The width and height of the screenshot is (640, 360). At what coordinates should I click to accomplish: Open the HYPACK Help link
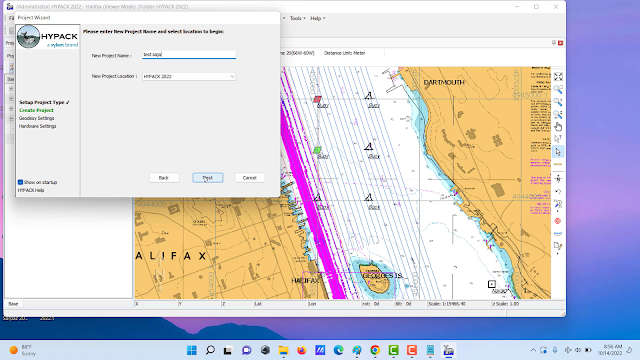coord(31,190)
